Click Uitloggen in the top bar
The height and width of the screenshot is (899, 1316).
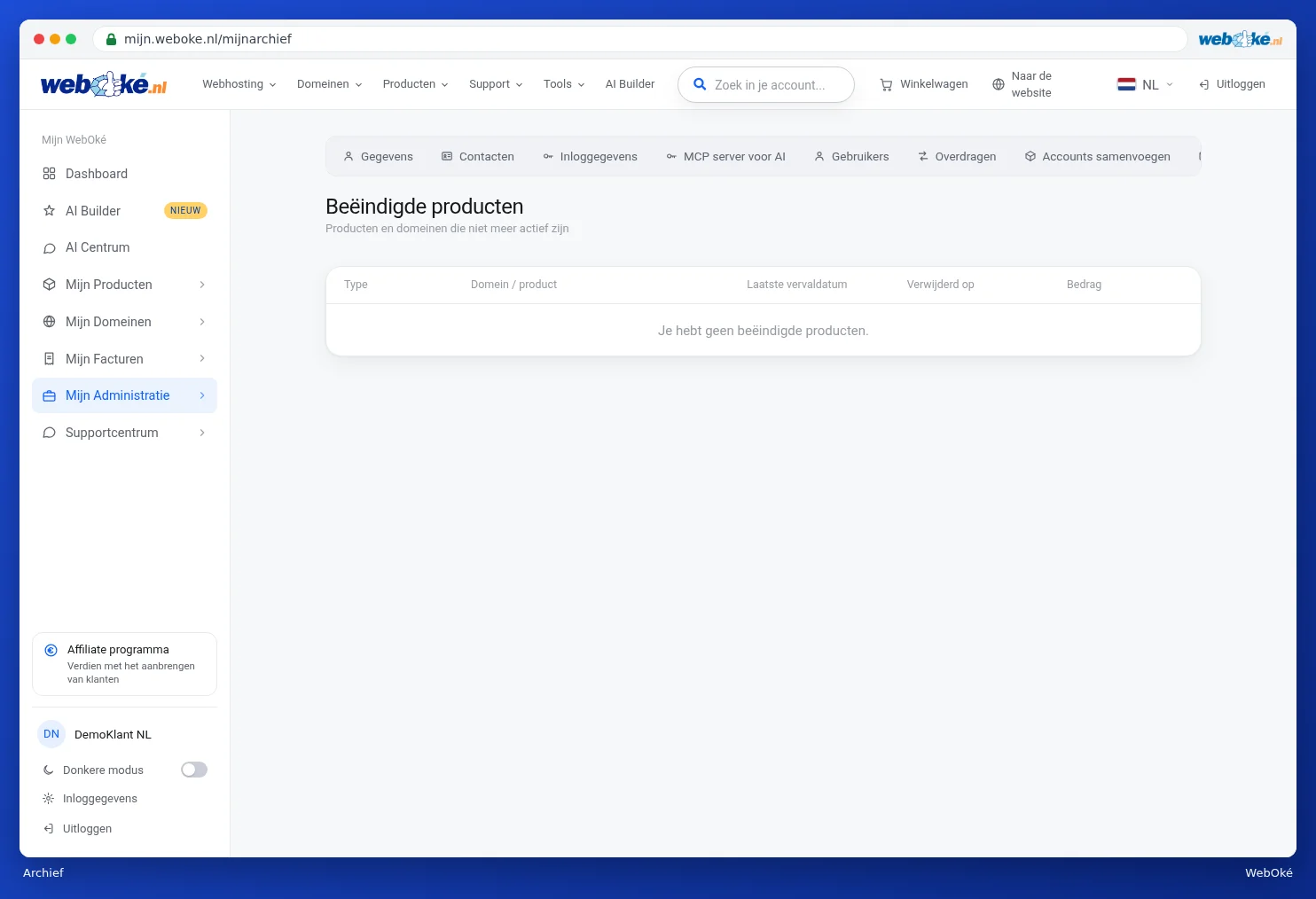1232,84
